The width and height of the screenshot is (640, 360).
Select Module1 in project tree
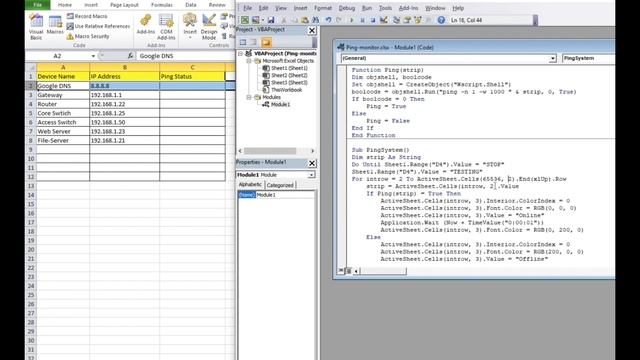[280, 104]
